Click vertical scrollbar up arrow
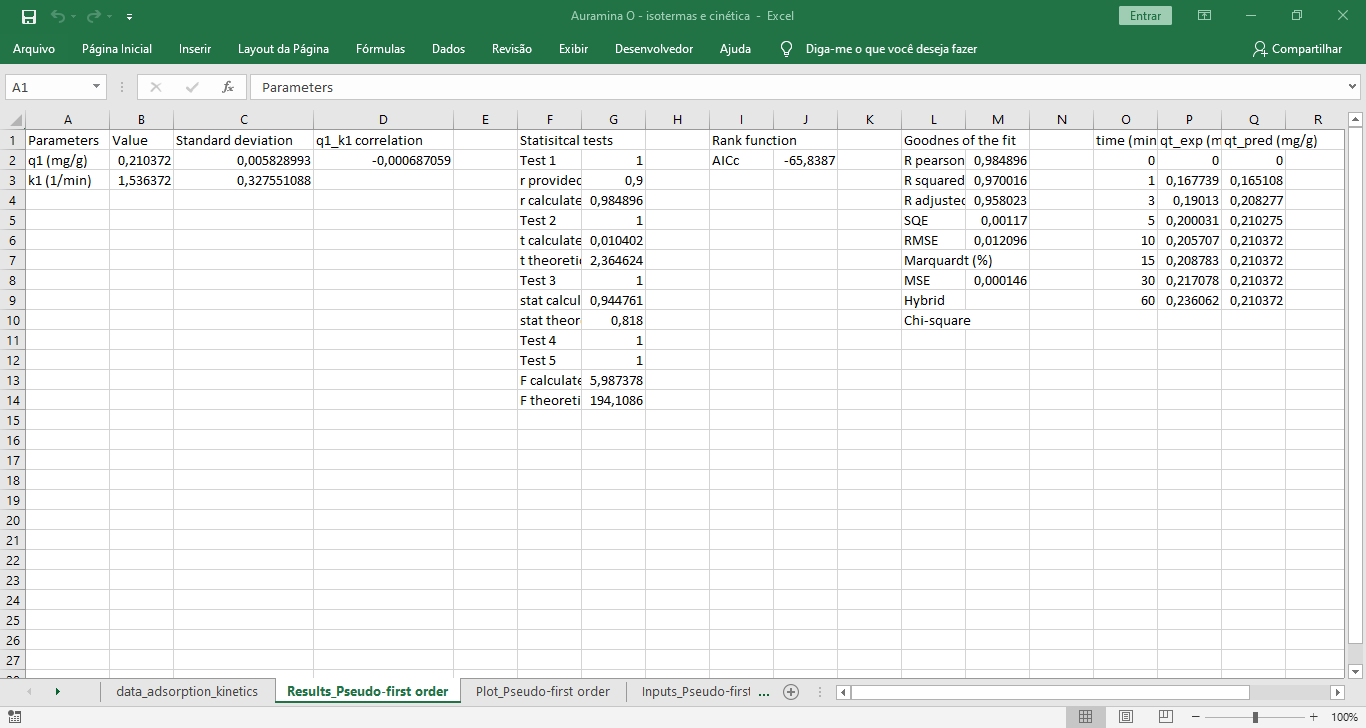This screenshot has width=1366, height=728. 1356,120
